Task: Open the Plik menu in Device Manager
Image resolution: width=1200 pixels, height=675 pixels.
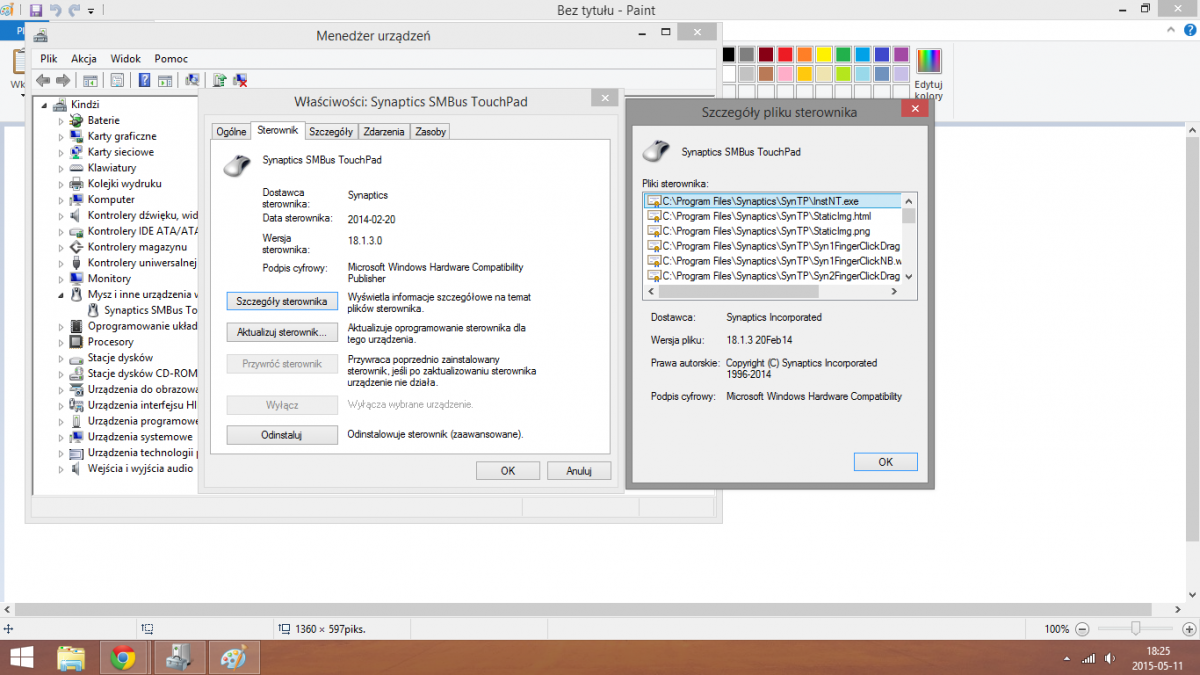Action: coord(49,59)
